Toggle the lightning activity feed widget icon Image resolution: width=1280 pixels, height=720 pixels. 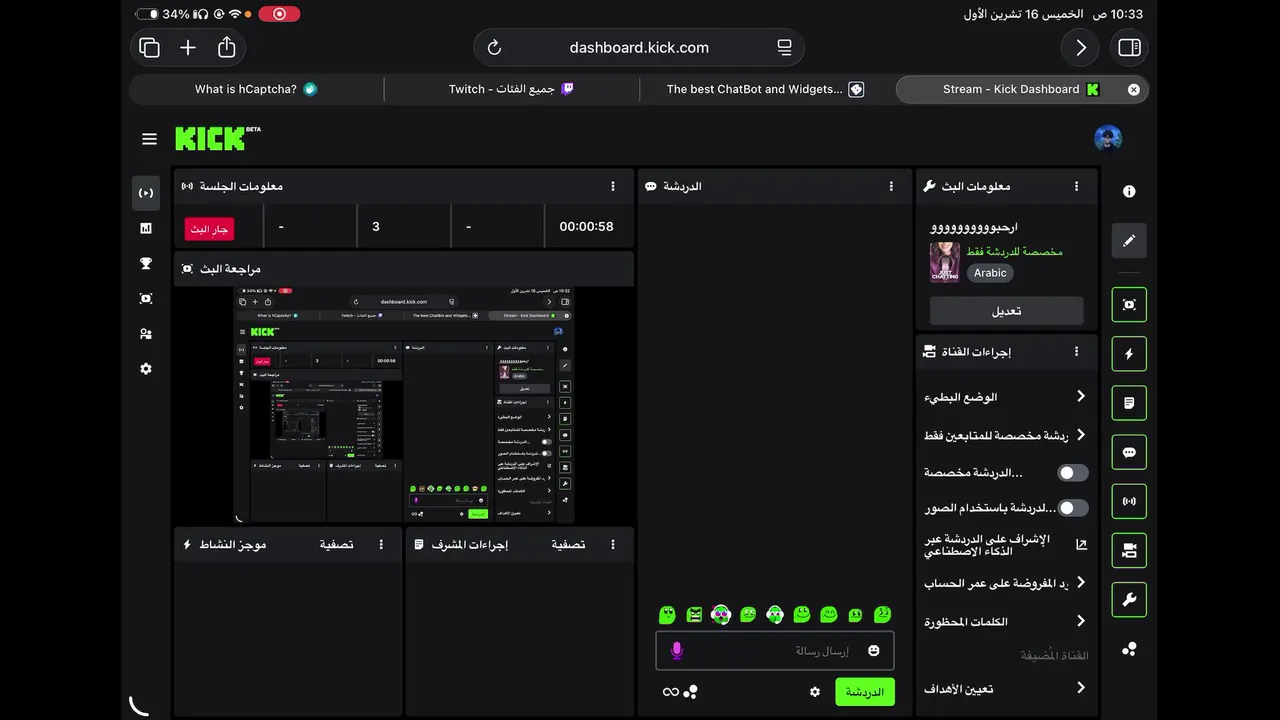pyautogui.click(x=1129, y=354)
